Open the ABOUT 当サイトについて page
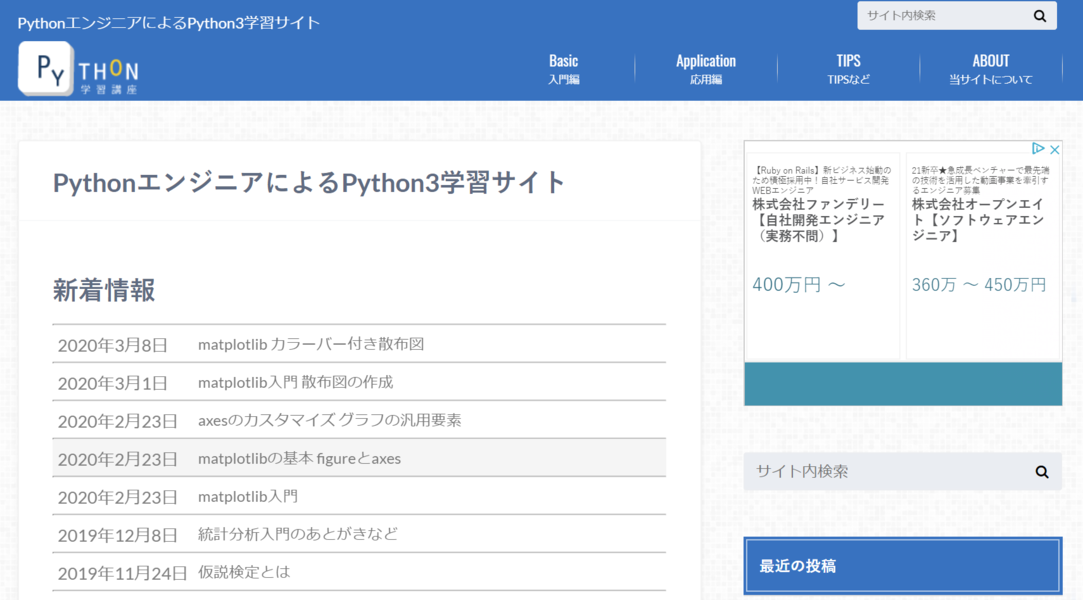 pyautogui.click(x=990, y=69)
